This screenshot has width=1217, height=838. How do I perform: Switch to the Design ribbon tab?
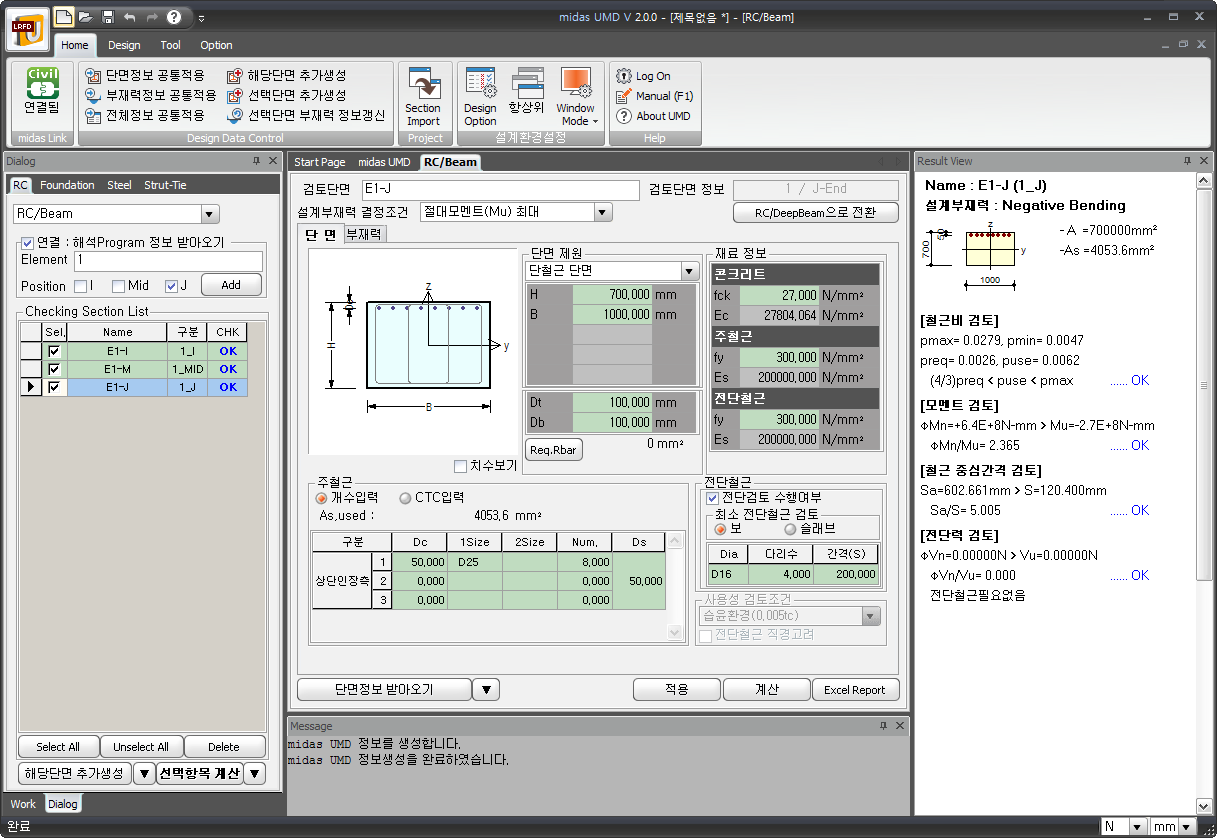[124, 45]
